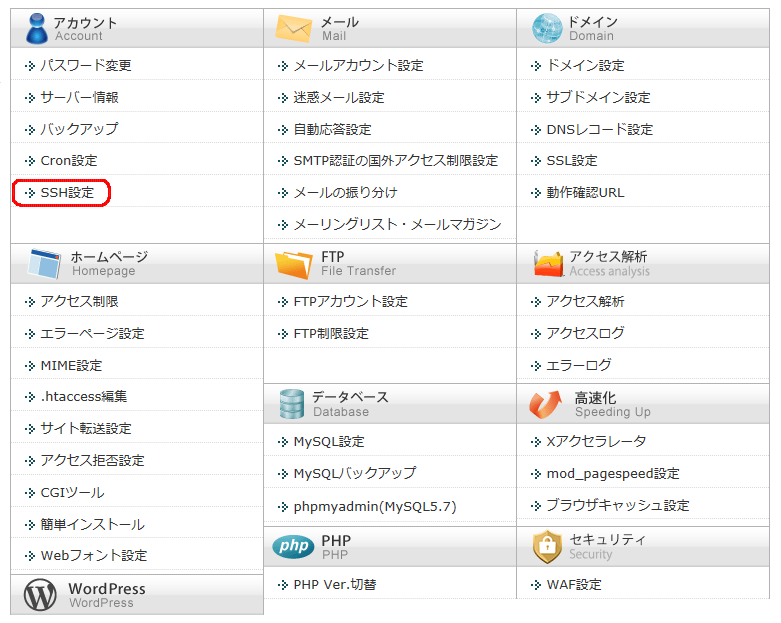Click the Security padlock shield icon

(547, 546)
